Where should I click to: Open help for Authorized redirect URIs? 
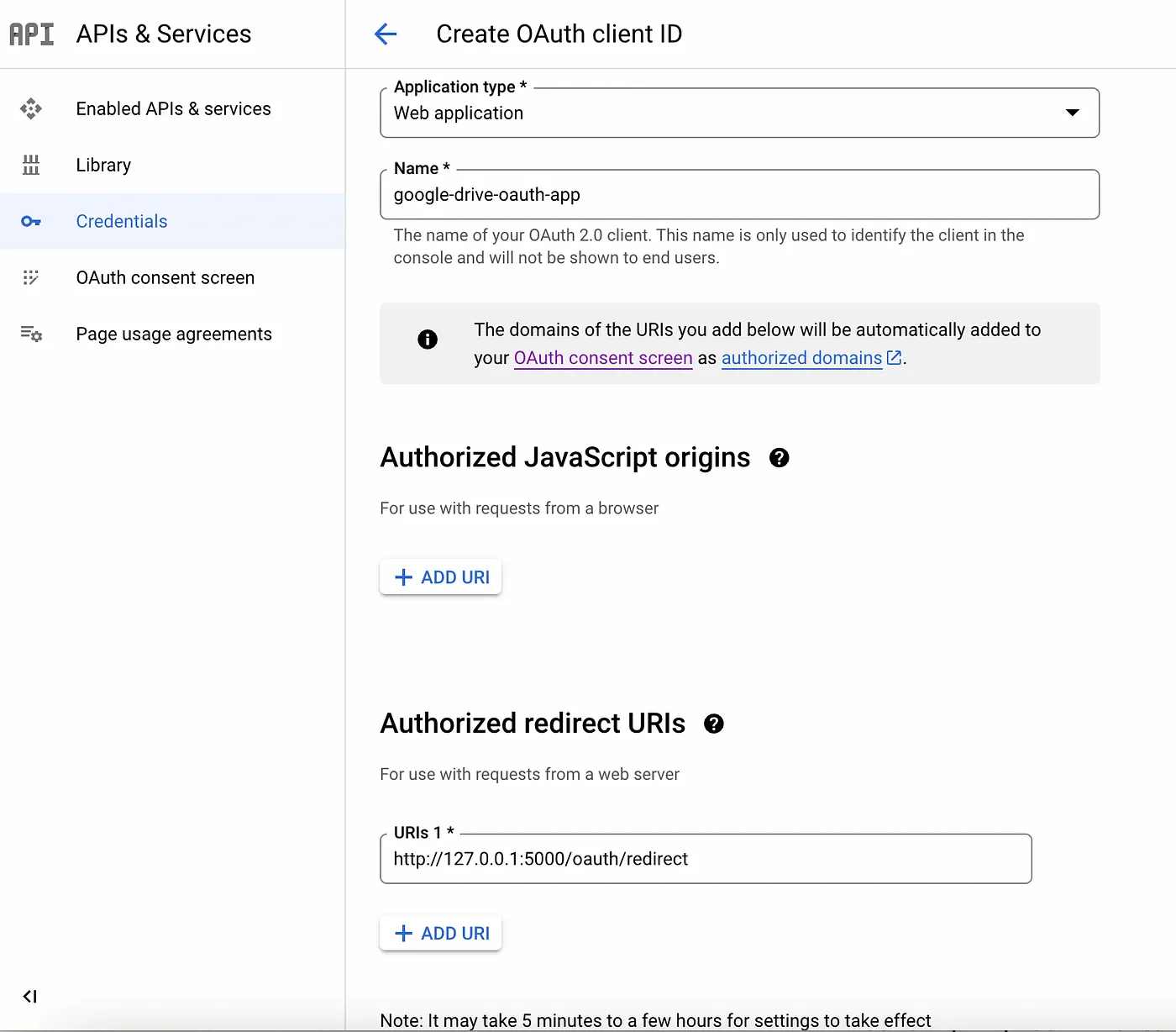tap(714, 724)
